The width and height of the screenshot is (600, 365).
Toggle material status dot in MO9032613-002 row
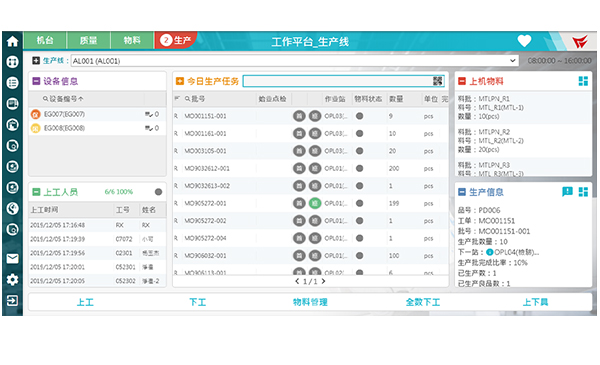pos(359,186)
